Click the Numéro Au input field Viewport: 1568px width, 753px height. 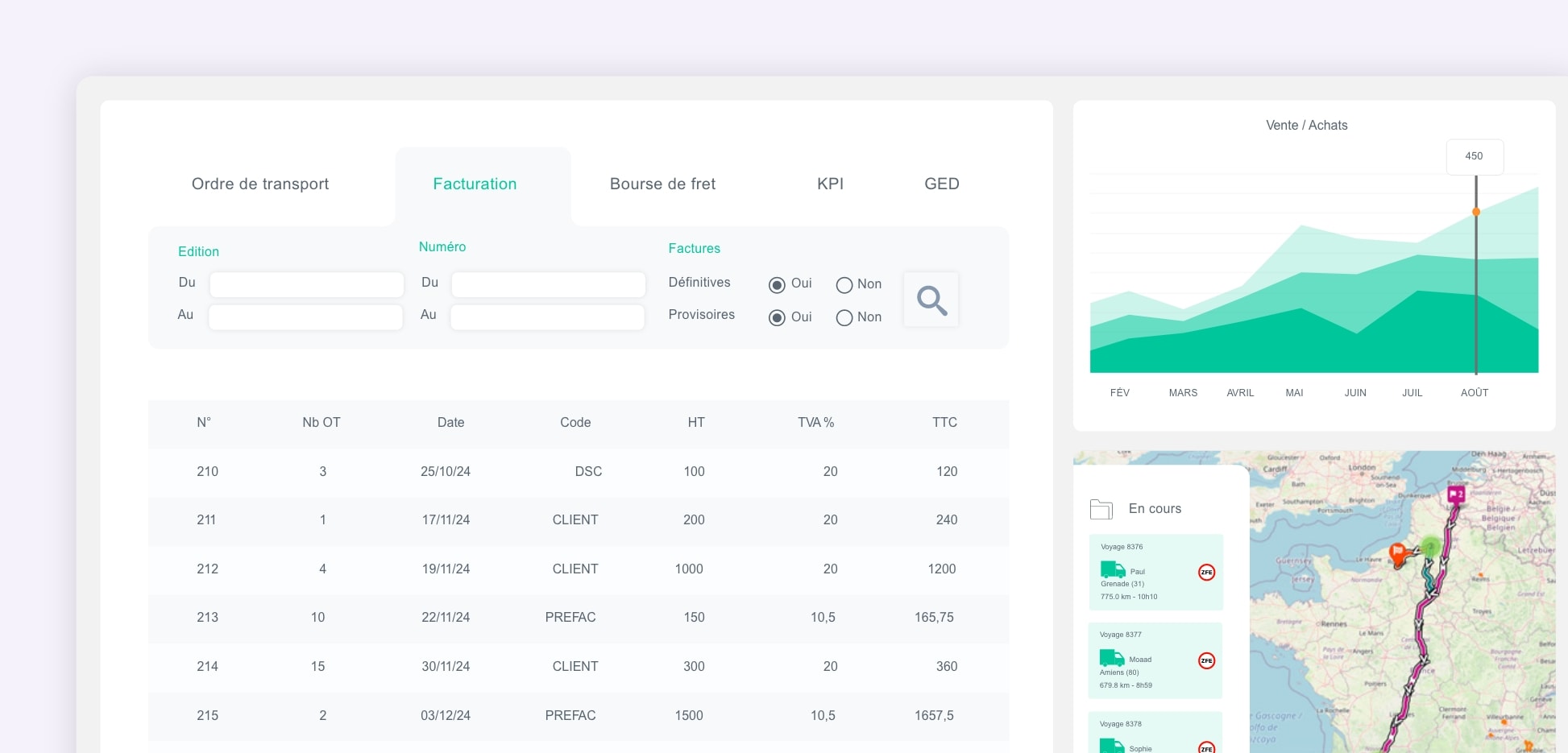[x=547, y=317]
